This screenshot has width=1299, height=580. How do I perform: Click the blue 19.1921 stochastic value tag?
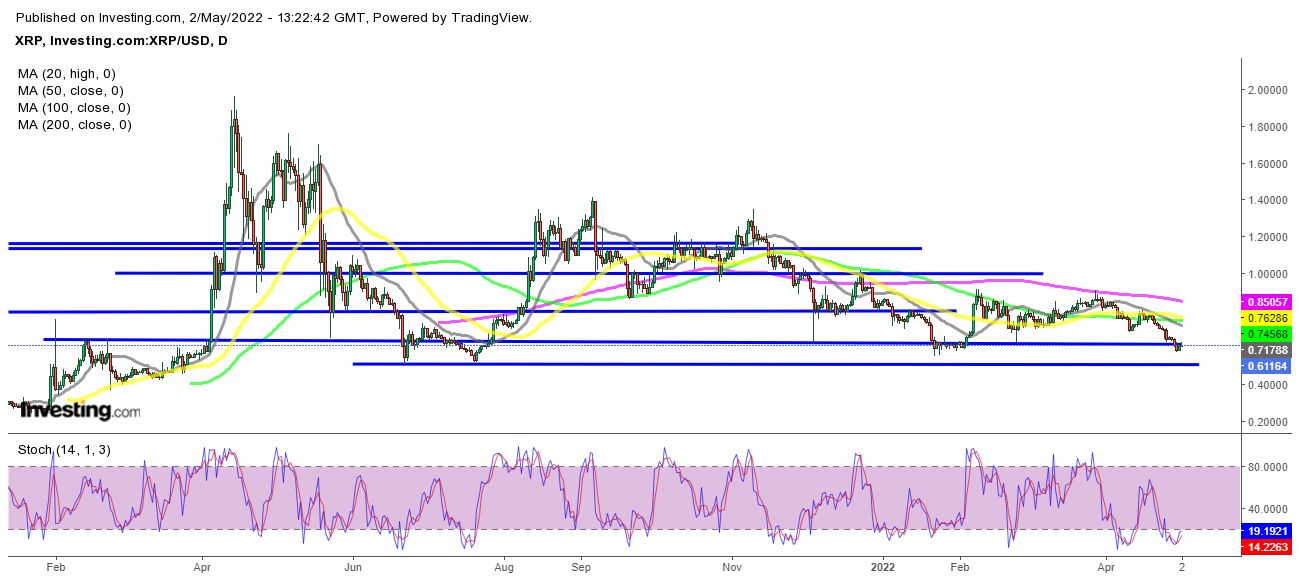coord(1268,533)
